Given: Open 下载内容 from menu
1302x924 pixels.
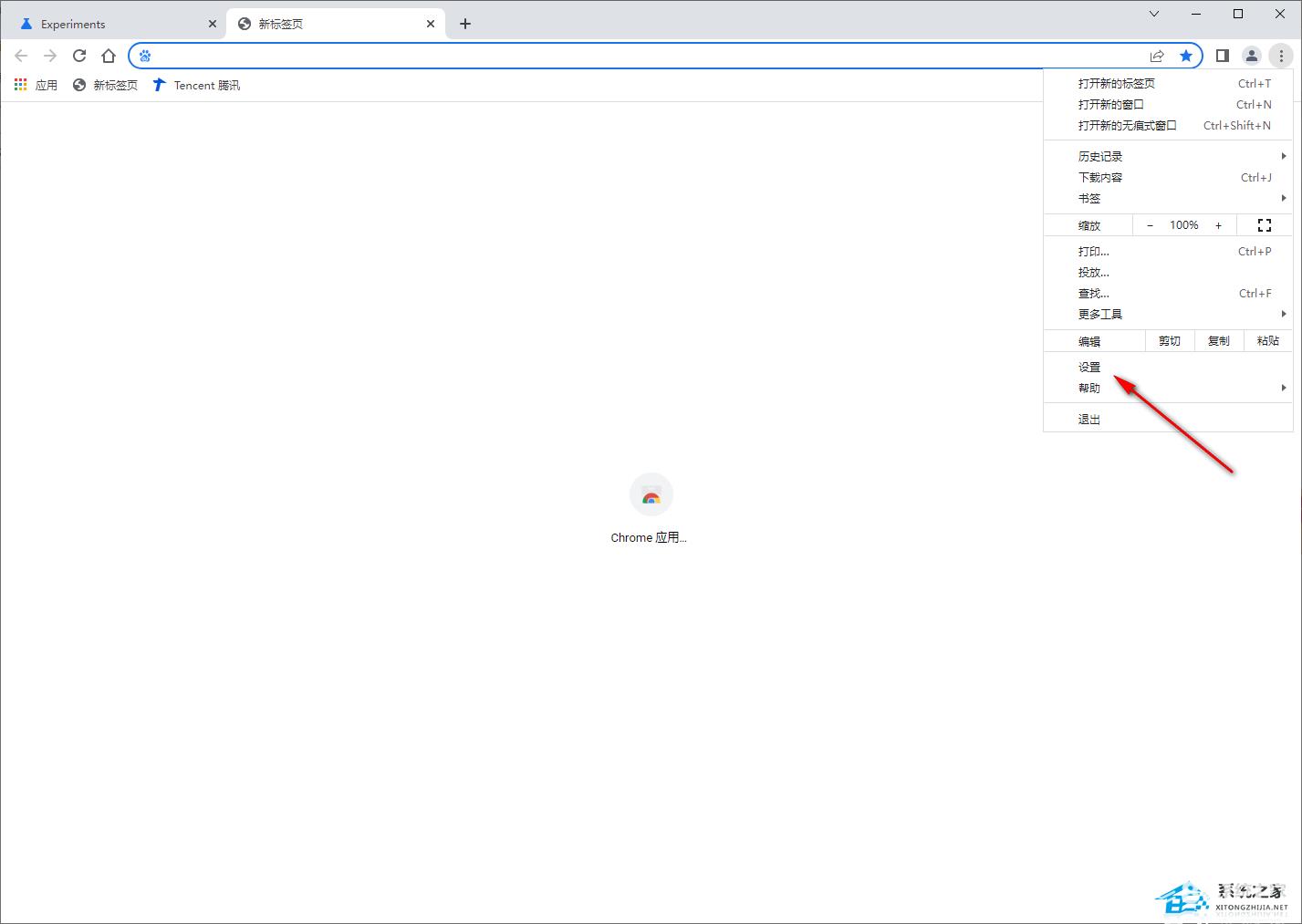Looking at the screenshot, I should coord(1168,177).
